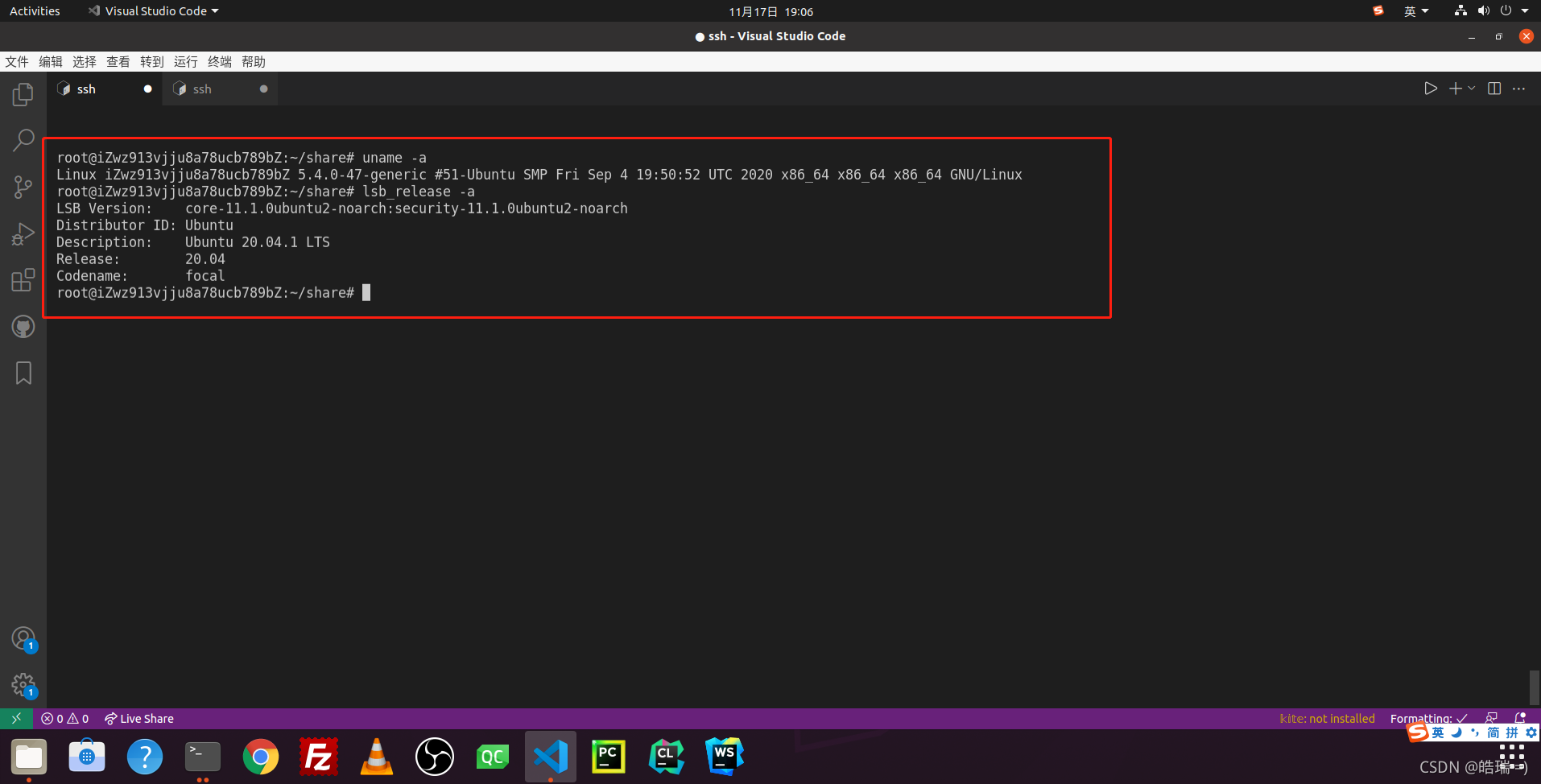
Task: Launch Files from the dock
Action: tap(29, 757)
